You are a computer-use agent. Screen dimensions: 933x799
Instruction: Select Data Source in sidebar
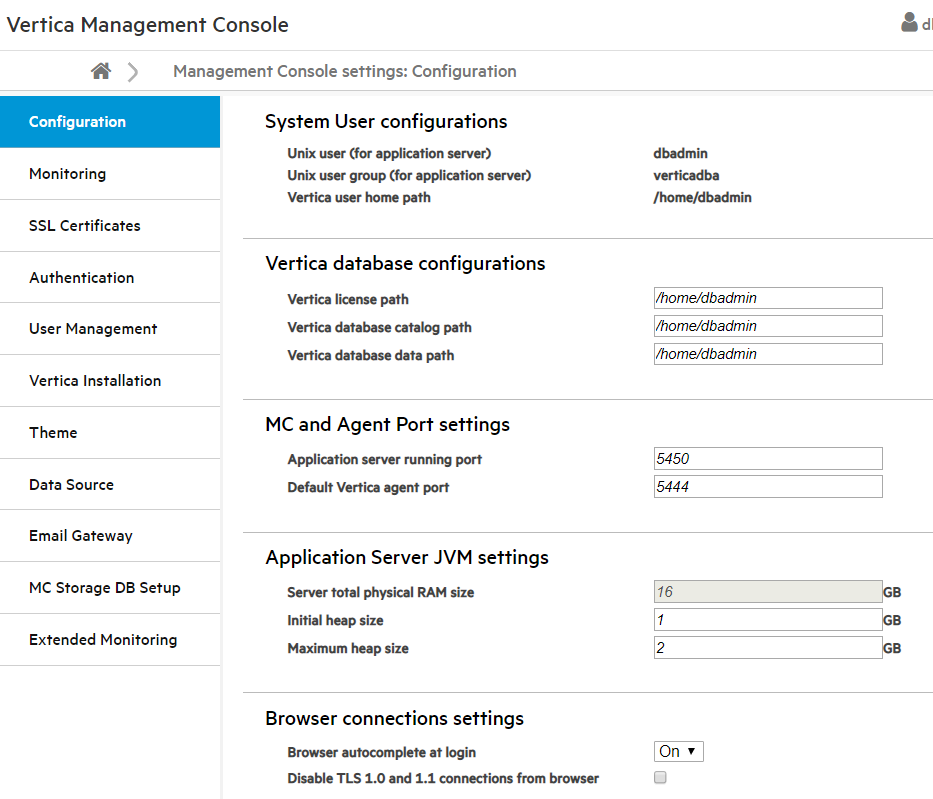[110, 484]
